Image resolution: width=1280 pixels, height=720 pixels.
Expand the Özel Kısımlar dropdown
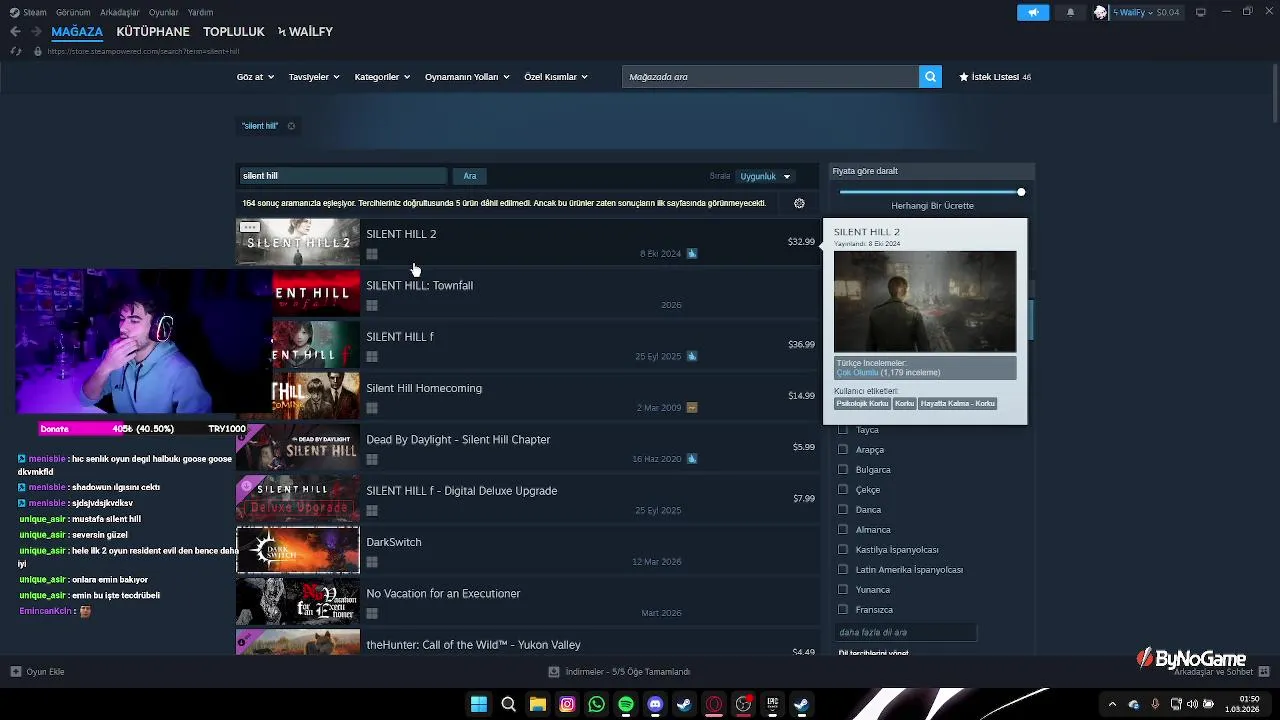click(556, 77)
